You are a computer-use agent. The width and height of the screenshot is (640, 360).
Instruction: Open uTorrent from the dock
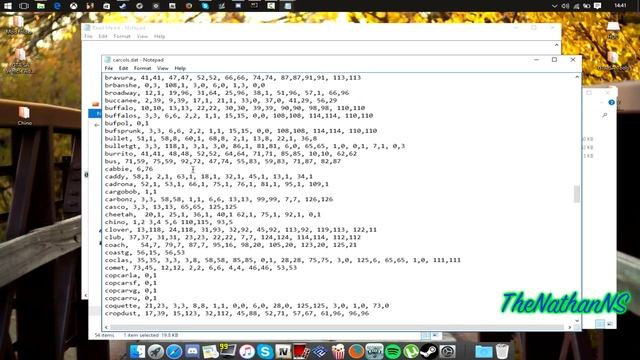pyautogui.click(x=411, y=351)
